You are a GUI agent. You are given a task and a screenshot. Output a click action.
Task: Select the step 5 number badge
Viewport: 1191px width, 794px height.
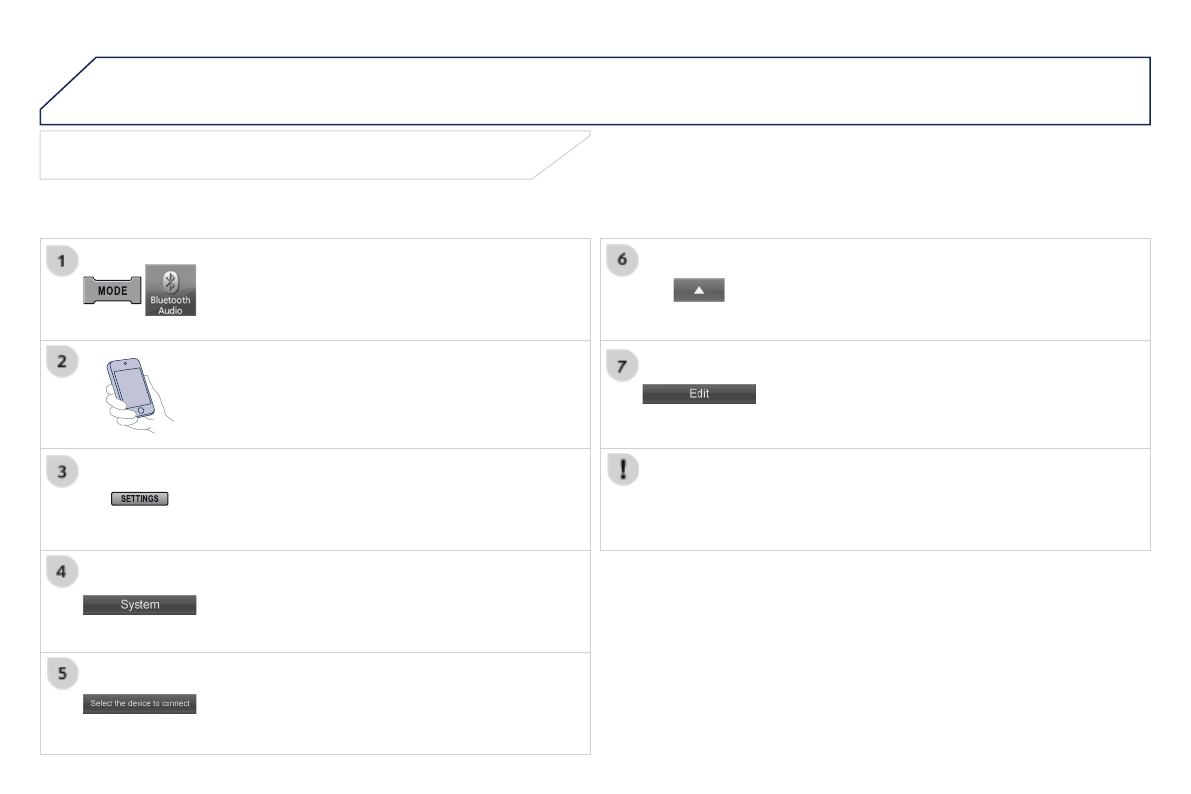pos(62,676)
